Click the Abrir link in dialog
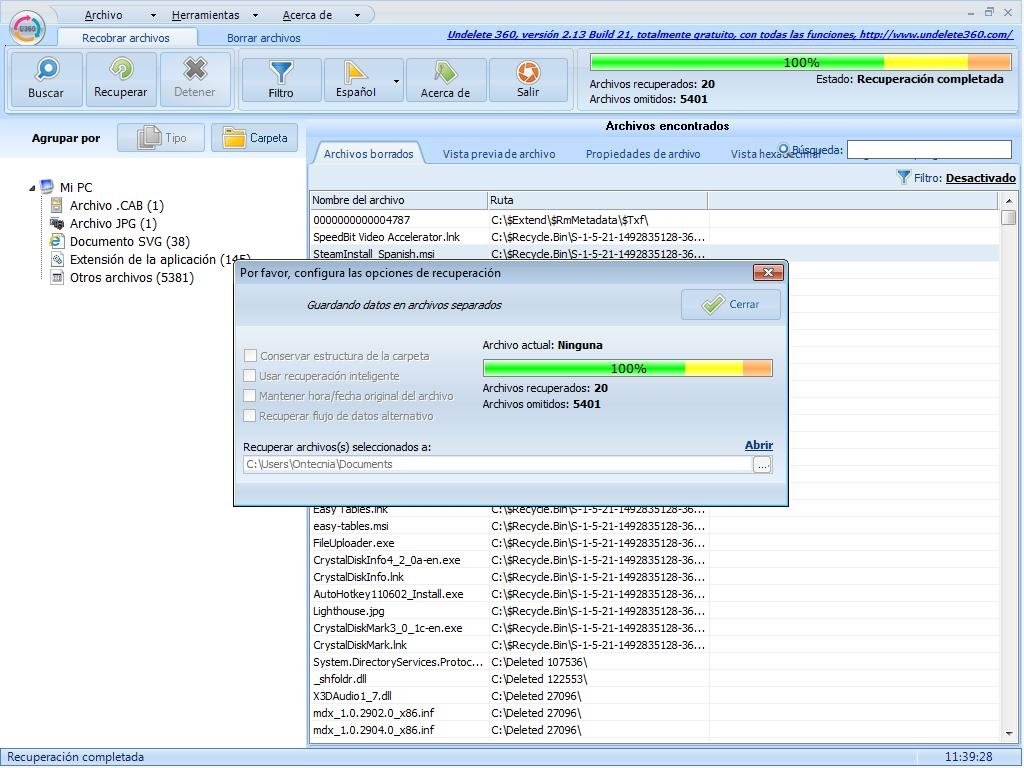Image resolution: width=1024 pixels, height=768 pixels. pos(758,445)
